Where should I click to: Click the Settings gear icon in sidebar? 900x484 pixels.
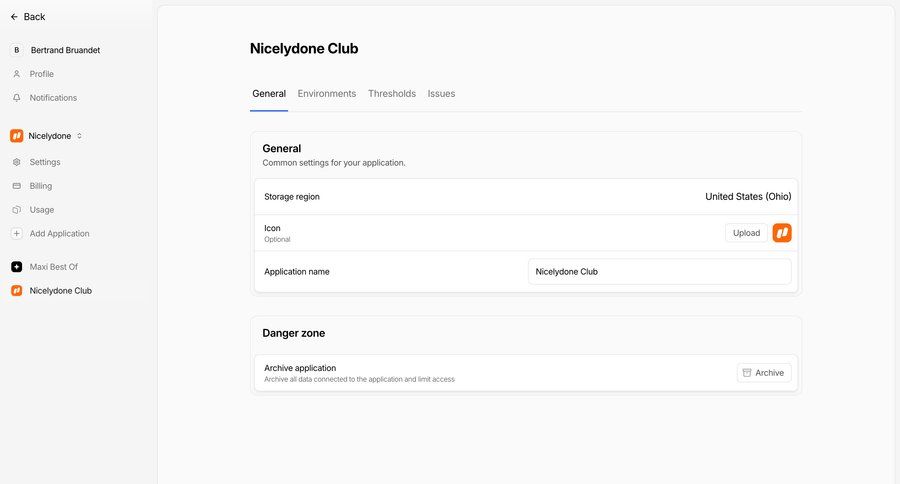(17, 162)
